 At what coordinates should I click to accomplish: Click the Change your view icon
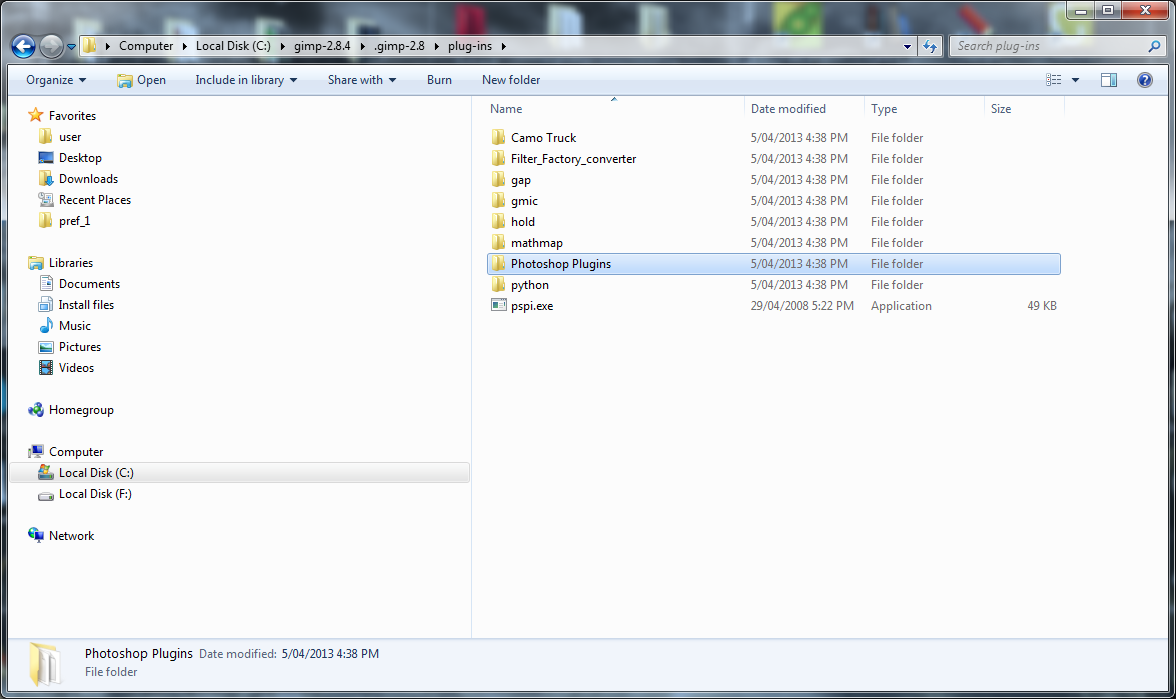1054,80
